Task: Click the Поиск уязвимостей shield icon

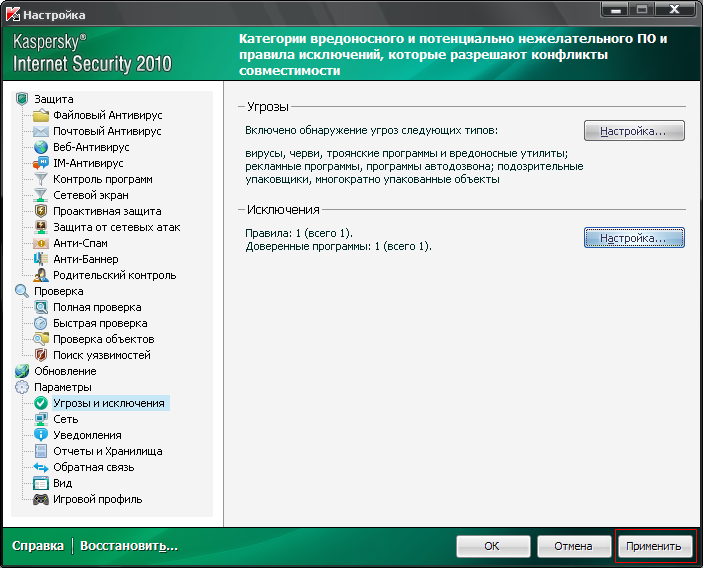Action: pyautogui.click(x=41, y=355)
